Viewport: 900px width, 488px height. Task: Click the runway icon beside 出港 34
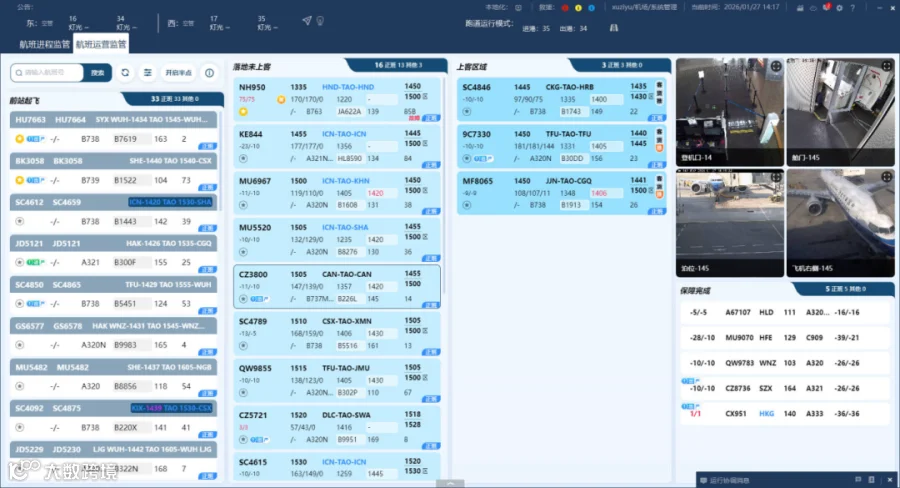(614, 28)
